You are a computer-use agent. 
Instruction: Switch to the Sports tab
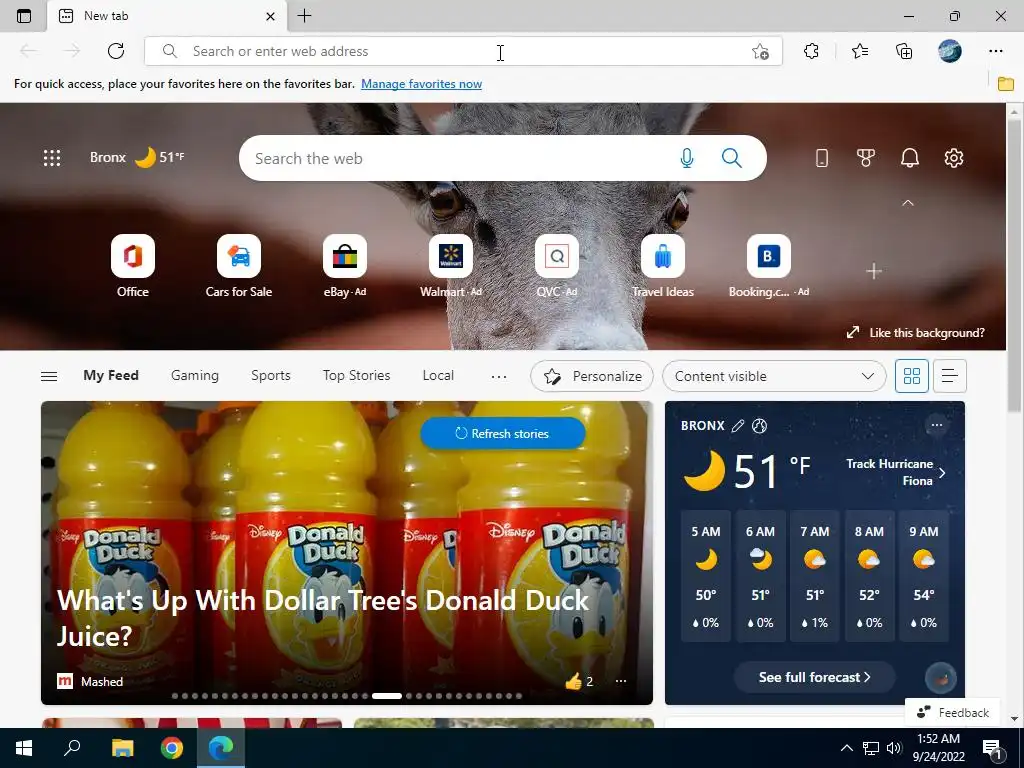[x=270, y=376]
